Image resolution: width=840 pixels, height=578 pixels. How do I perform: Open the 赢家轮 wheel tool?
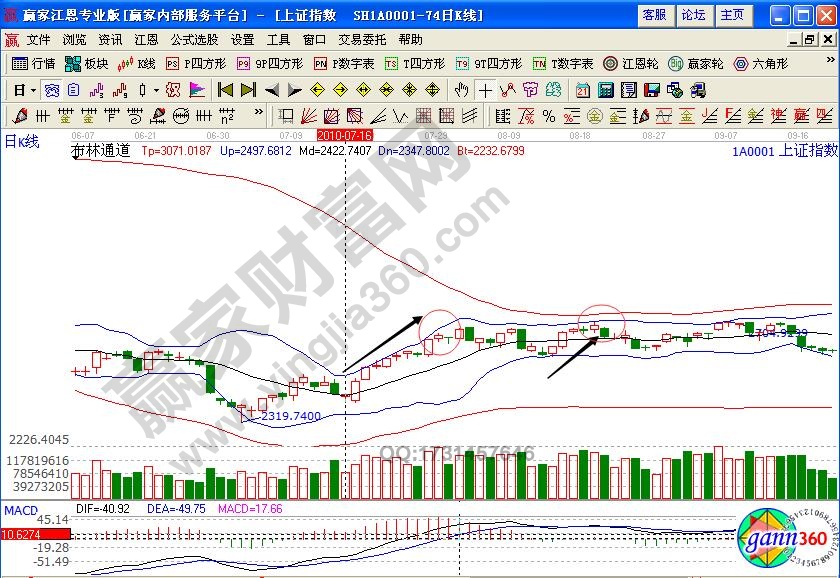pos(695,63)
